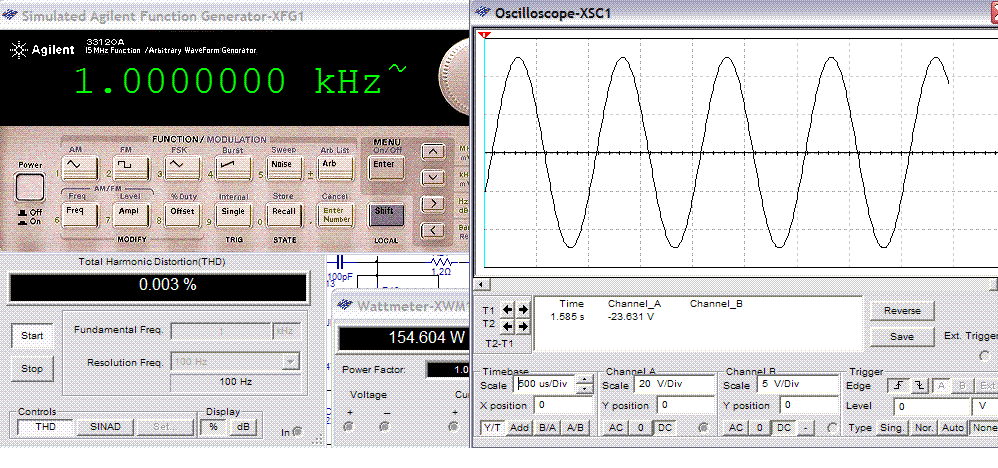The width and height of the screenshot is (998, 468).
Task: Click the generator Offset button
Action: pyautogui.click(x=182, y=214)
